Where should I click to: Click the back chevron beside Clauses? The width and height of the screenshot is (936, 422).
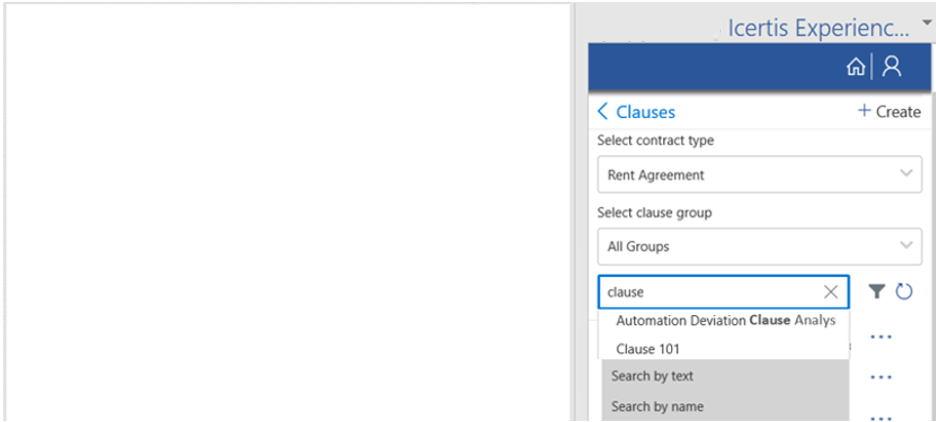[603, 112]
